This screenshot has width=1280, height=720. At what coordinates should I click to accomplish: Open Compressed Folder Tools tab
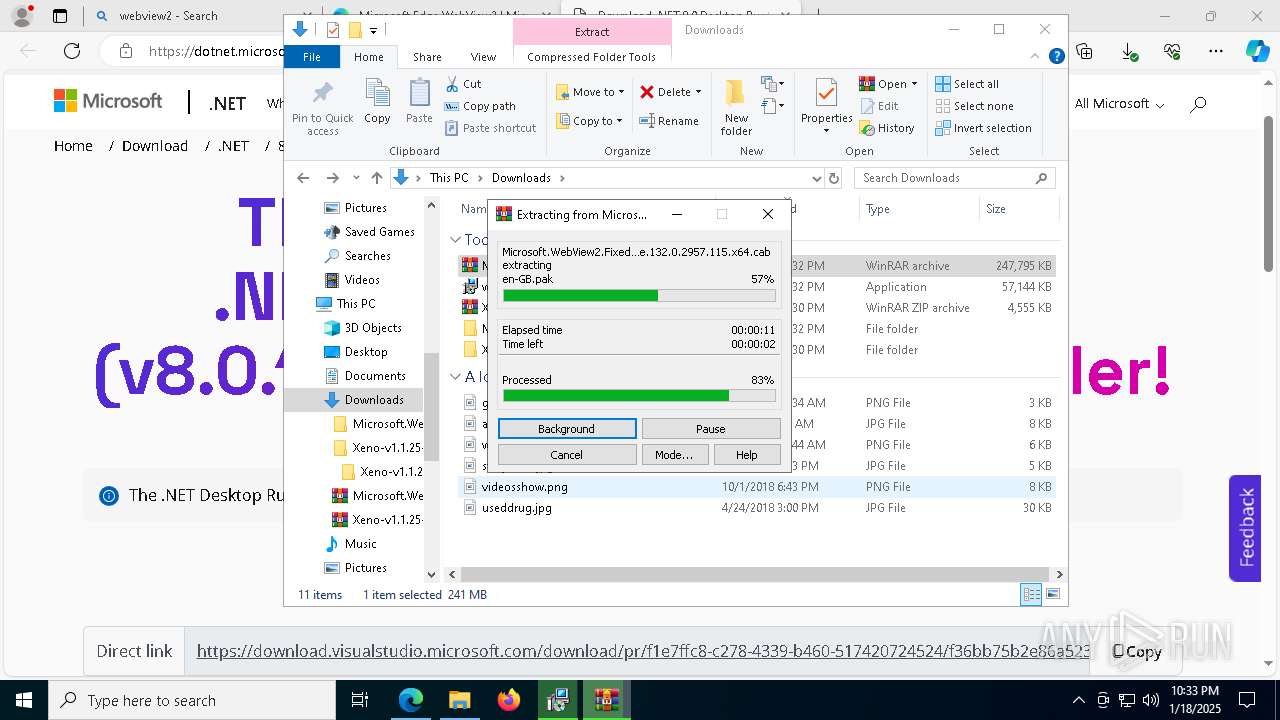591,57
